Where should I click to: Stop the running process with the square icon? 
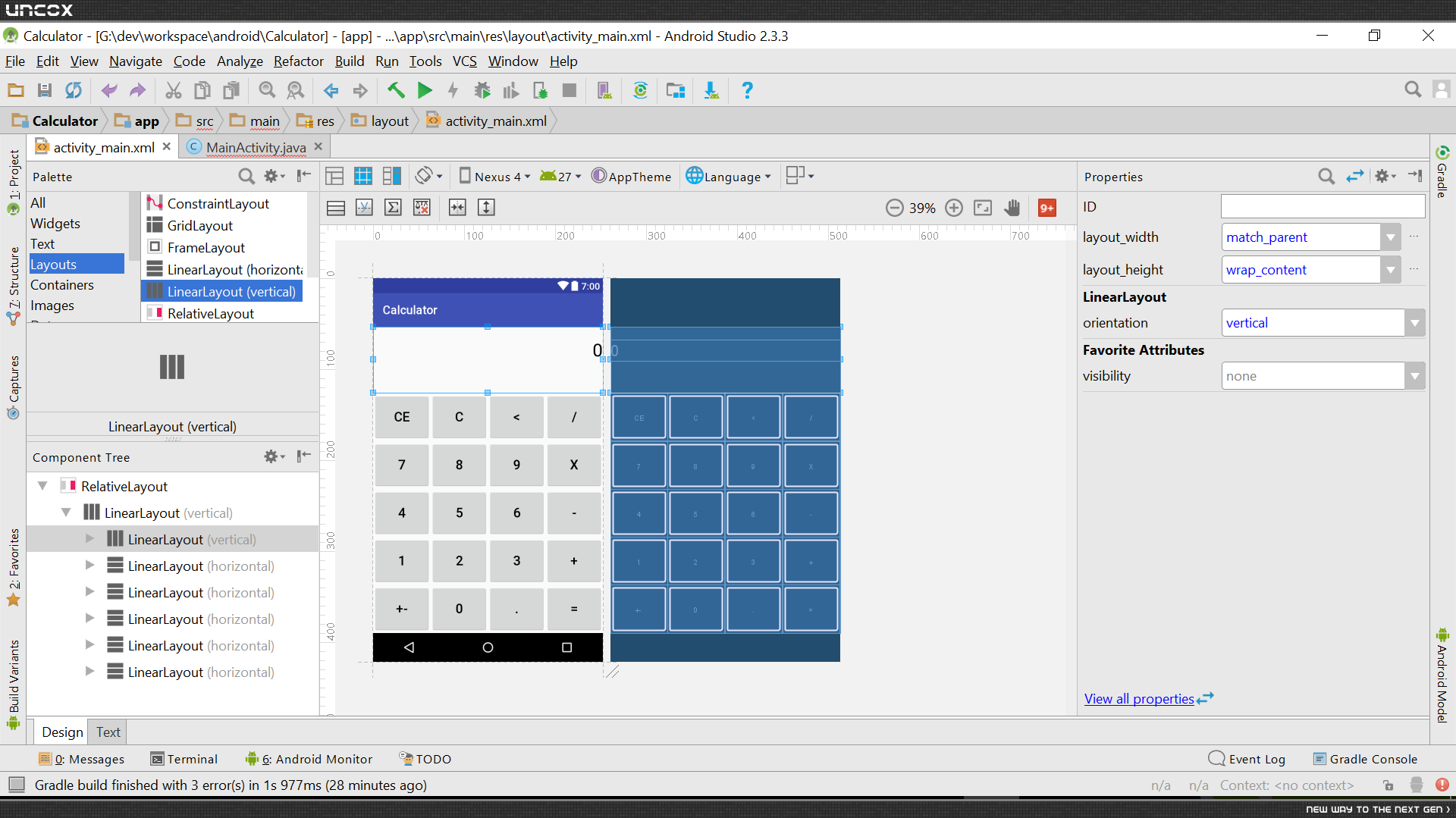pyautogui.click(x=570, y=90)
